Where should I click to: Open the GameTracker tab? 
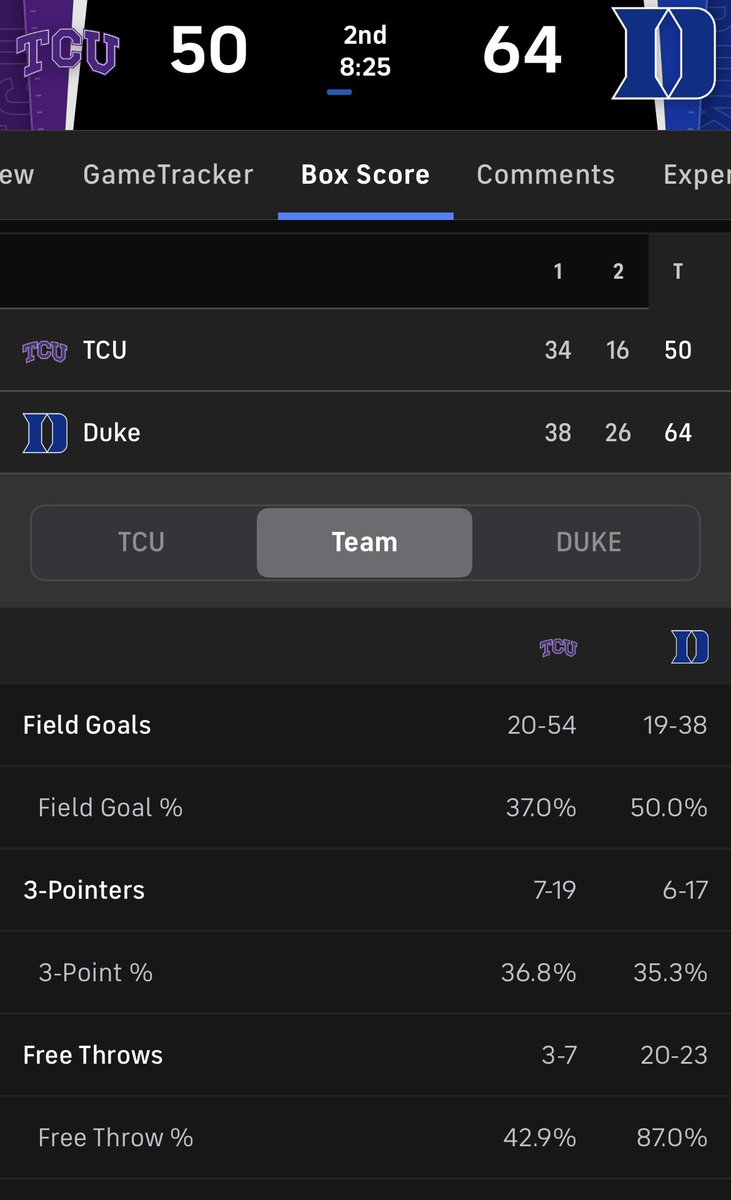pyautogui.click(x=168, y=174)
